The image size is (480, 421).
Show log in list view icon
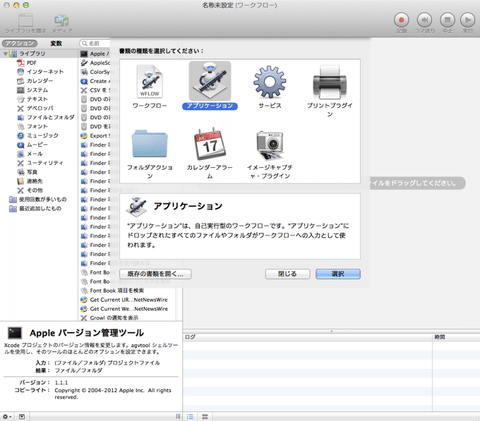pos(190,416)
